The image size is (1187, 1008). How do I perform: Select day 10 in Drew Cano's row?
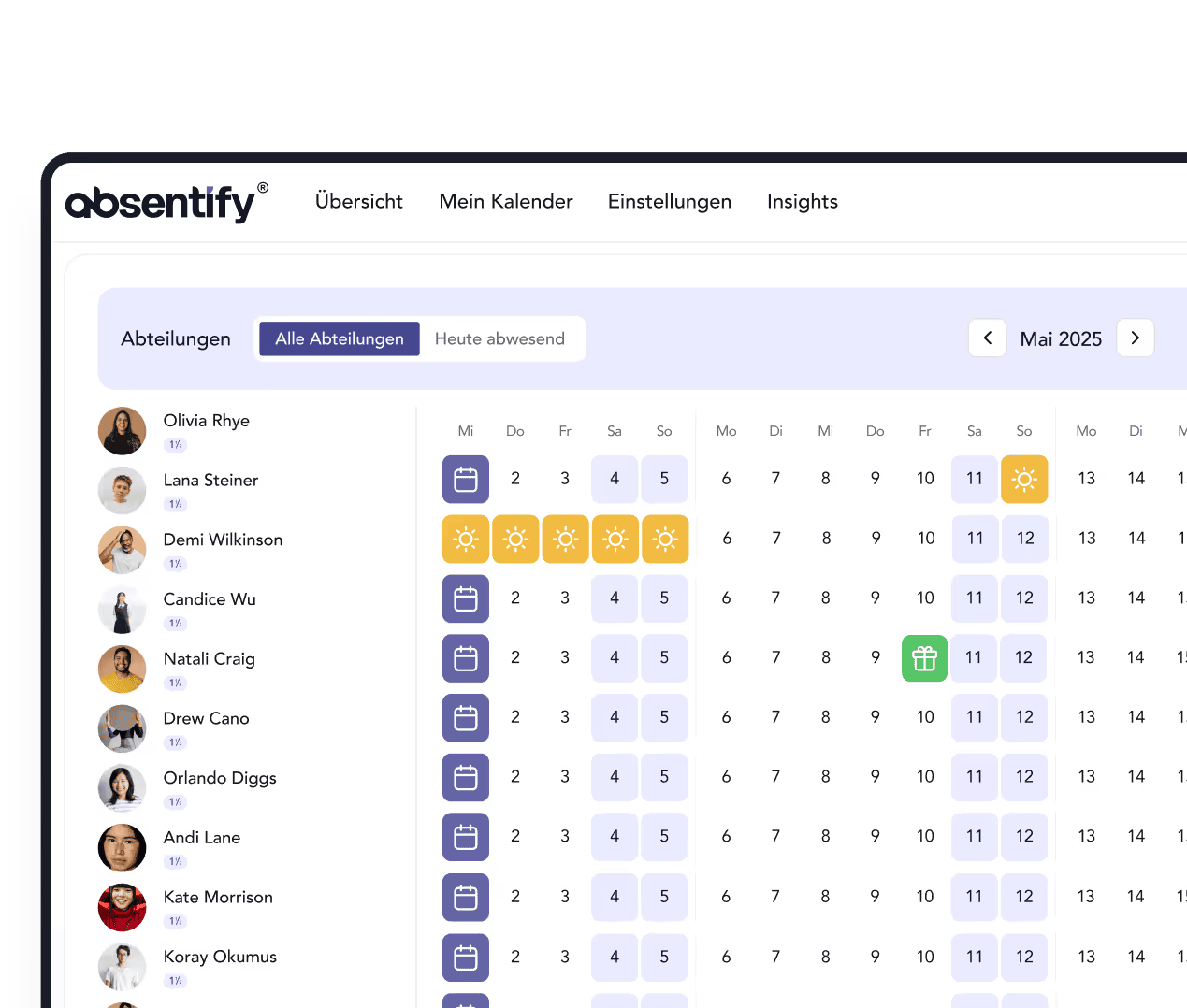click(x=925, y=777)
